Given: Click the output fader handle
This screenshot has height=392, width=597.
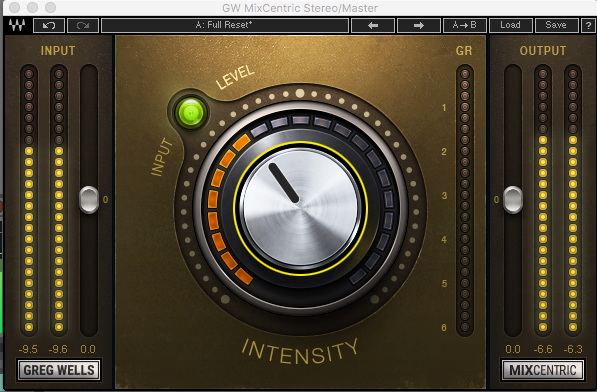Looking at the screenshot, I should [x=513, y=199].
